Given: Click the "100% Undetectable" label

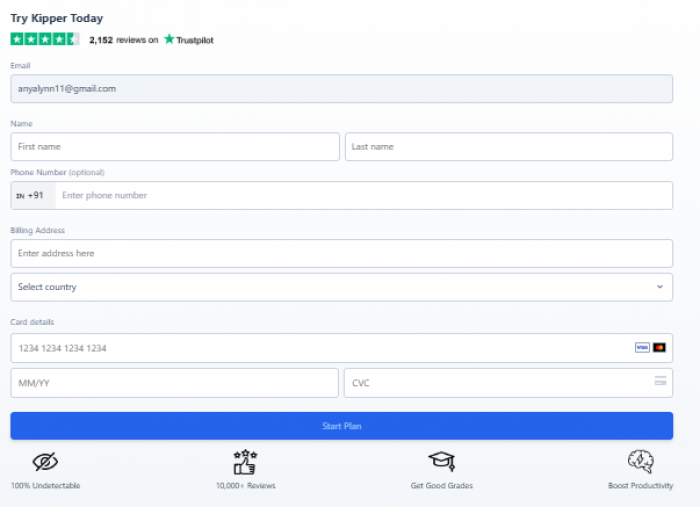Looking at the screenshot, I should click(46, 486).
